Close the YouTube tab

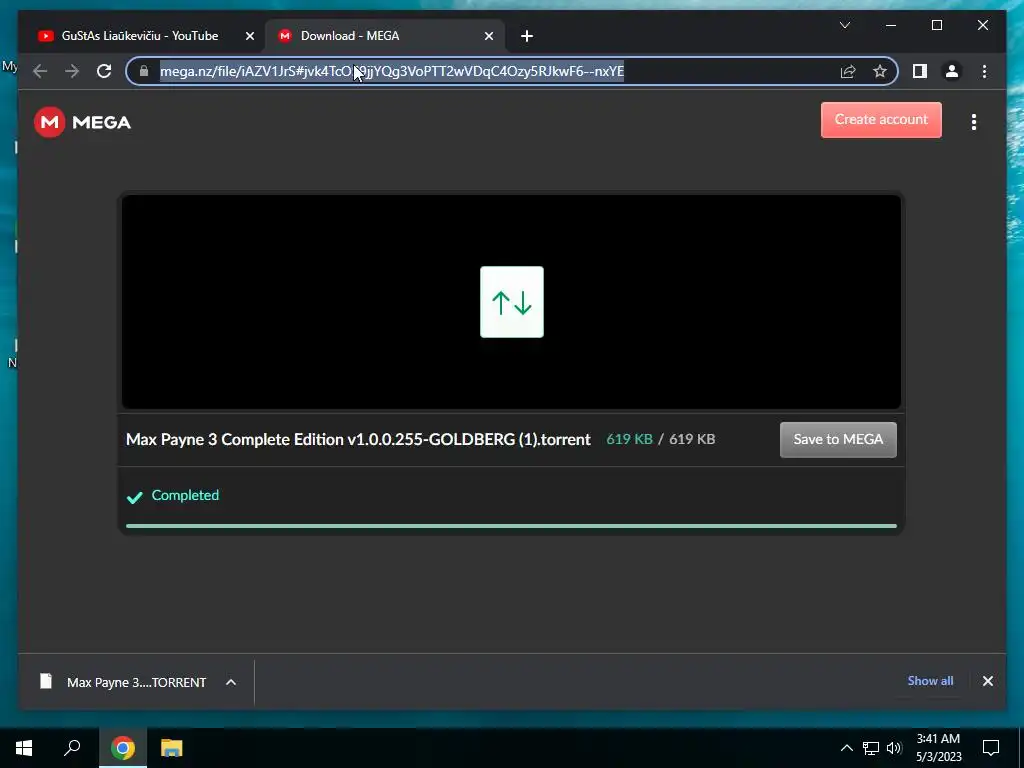click(x=249, y=36)
